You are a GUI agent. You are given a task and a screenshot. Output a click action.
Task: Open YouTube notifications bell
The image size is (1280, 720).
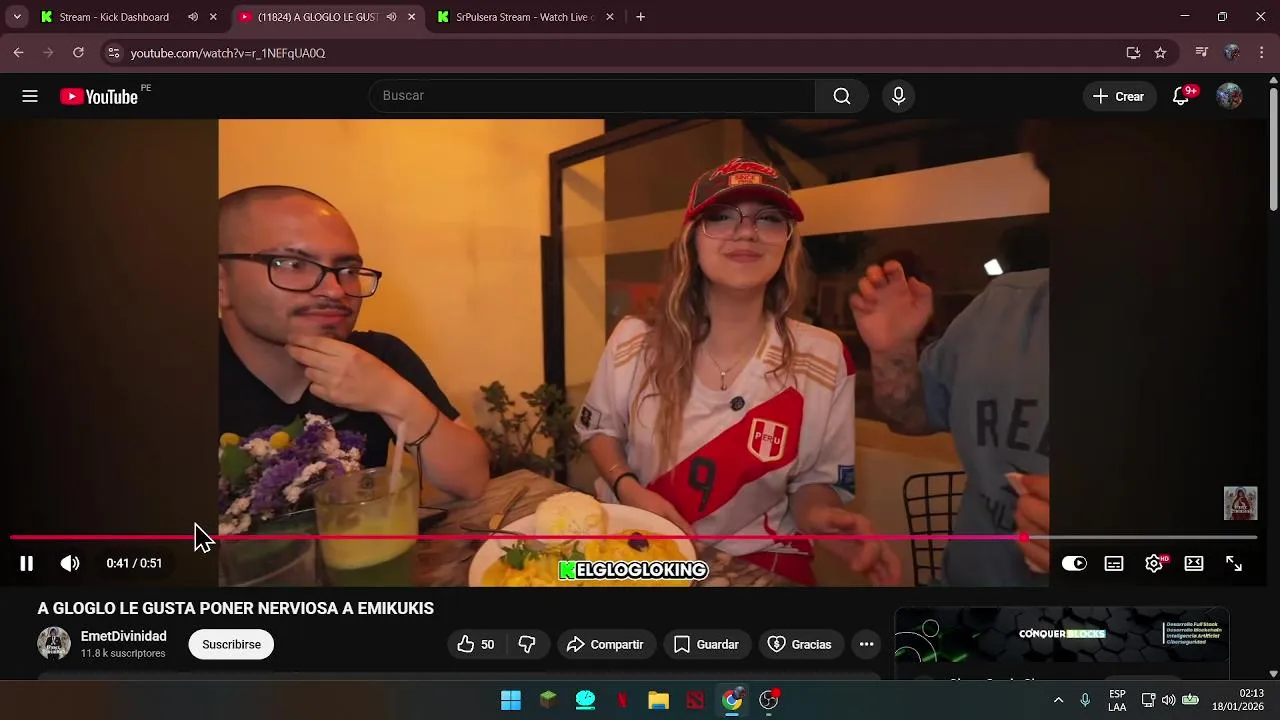point(1181,96)
